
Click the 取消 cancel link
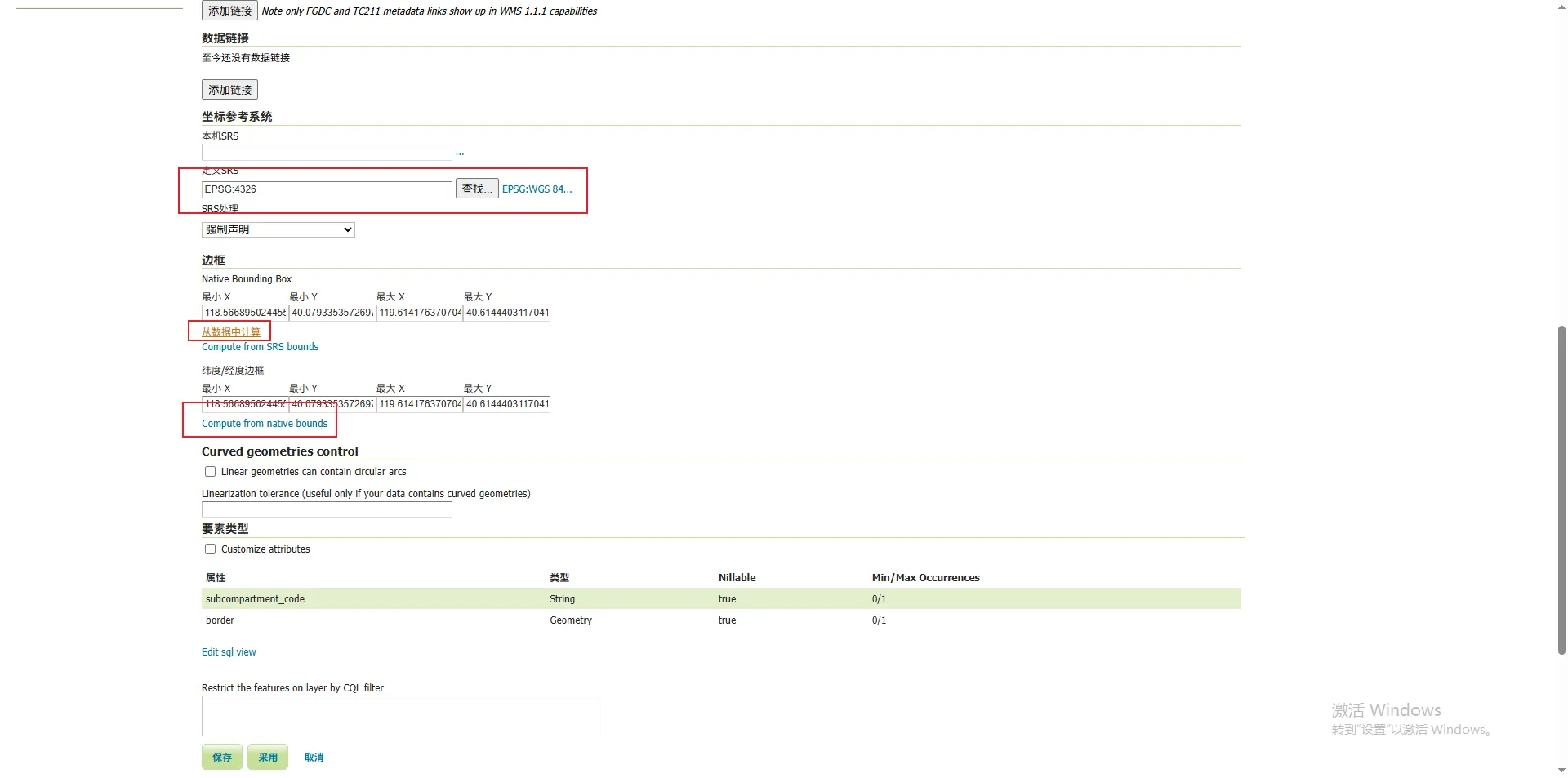coord(314,758)
